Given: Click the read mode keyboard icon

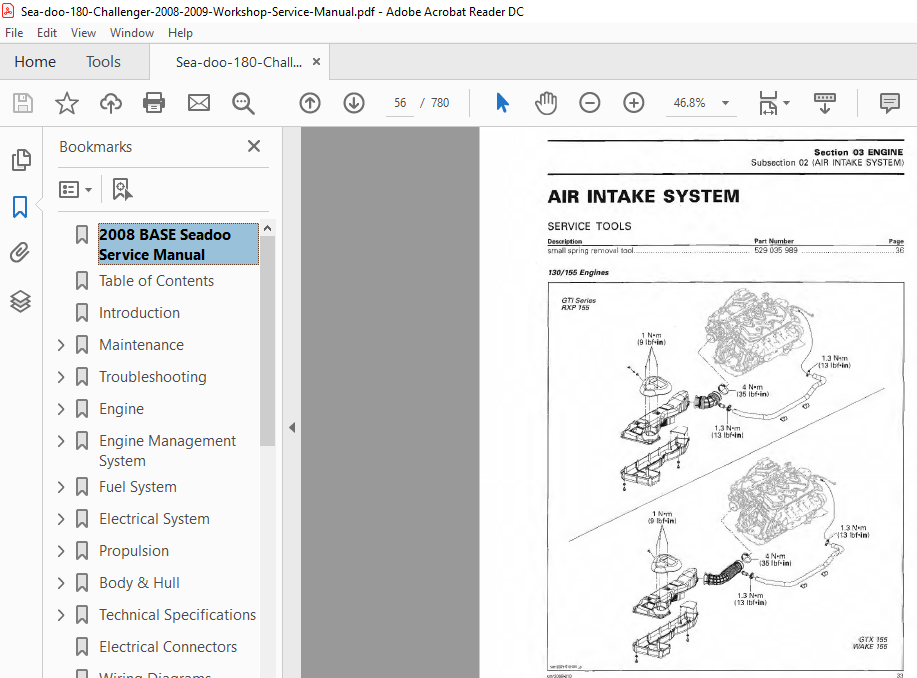Looking at the screenshot, I should click(825, 103).
